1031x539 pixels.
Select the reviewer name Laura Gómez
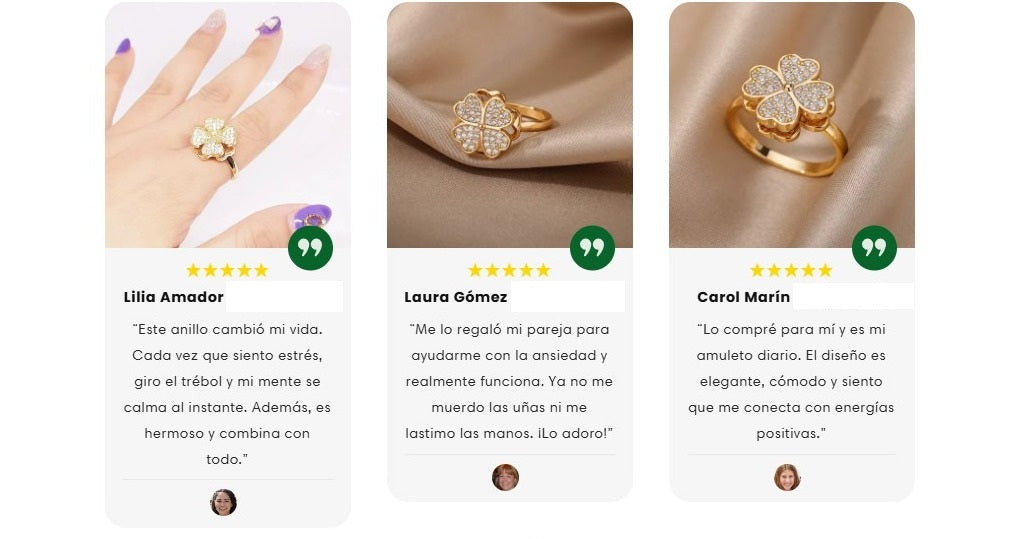(456, 297)
